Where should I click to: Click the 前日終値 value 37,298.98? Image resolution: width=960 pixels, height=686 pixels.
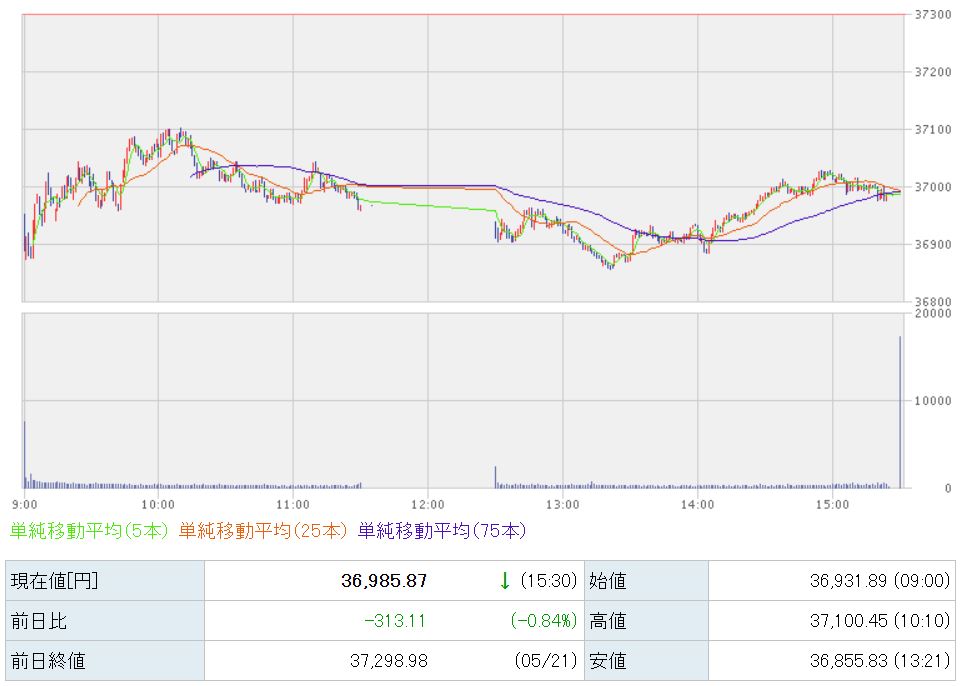point(389,661)
